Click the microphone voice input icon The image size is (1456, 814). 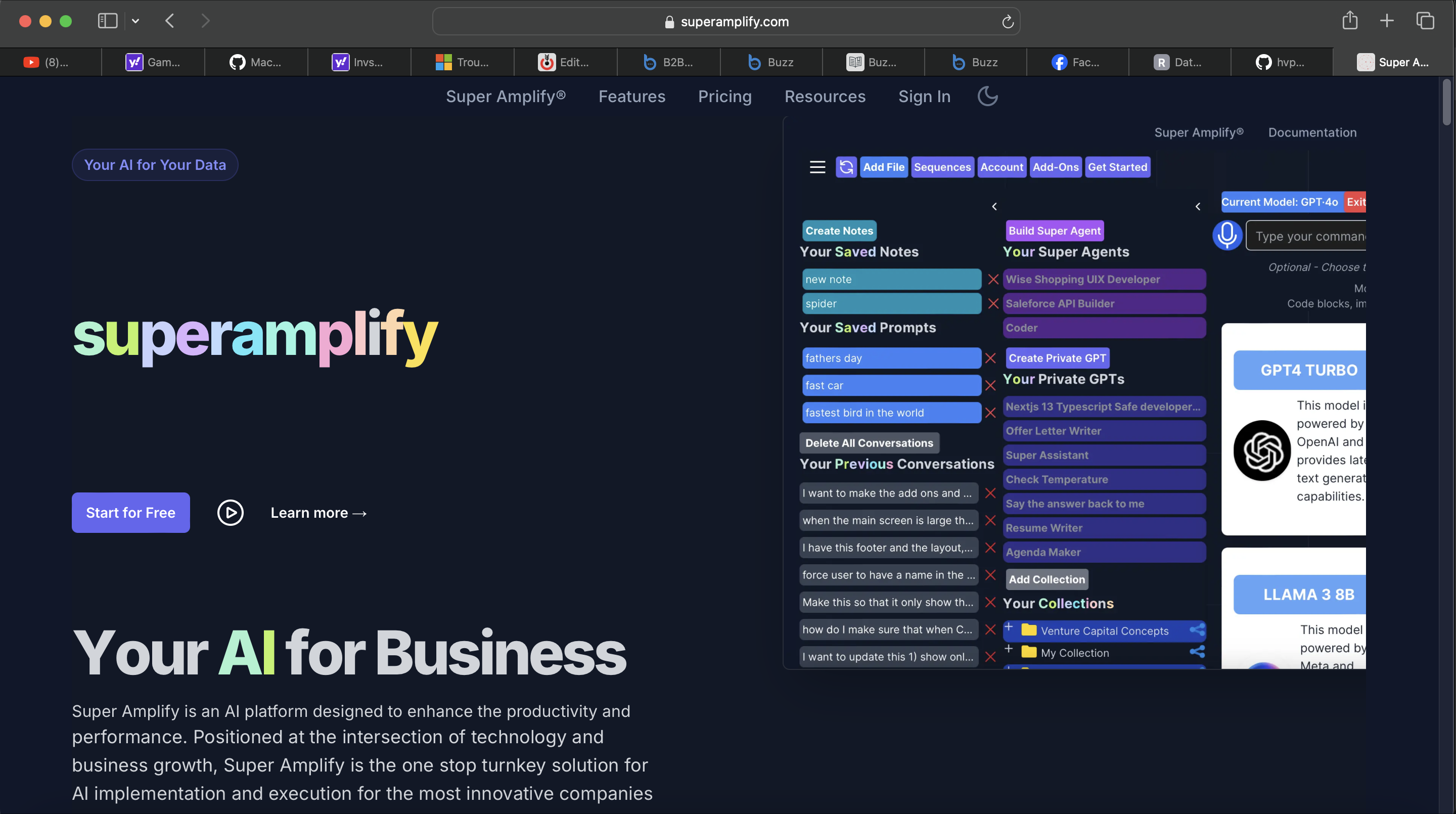point(1226,235)
